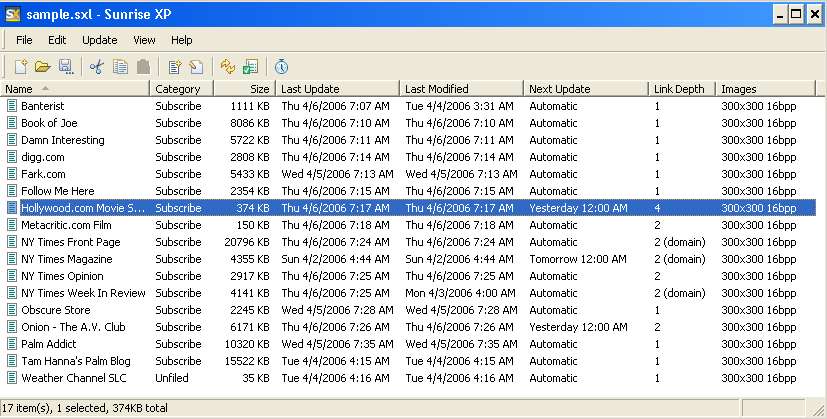
Task: Select the Follow Me Here entry
Action: tap(57, 191)
